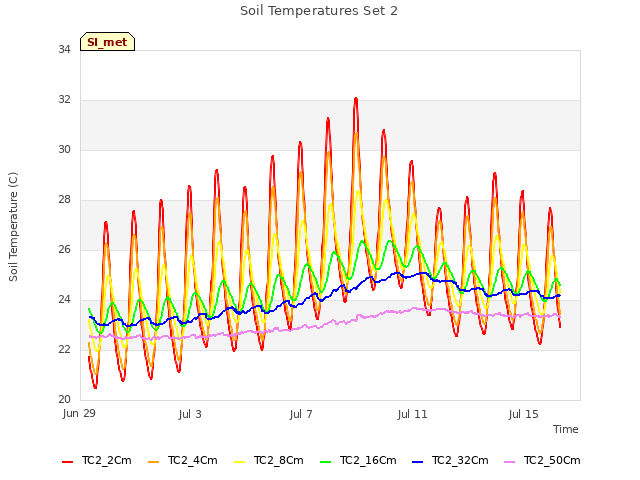Click the blue TC2_32Cm legend color marker
640x480 pixels.
(x=417, y=461)
